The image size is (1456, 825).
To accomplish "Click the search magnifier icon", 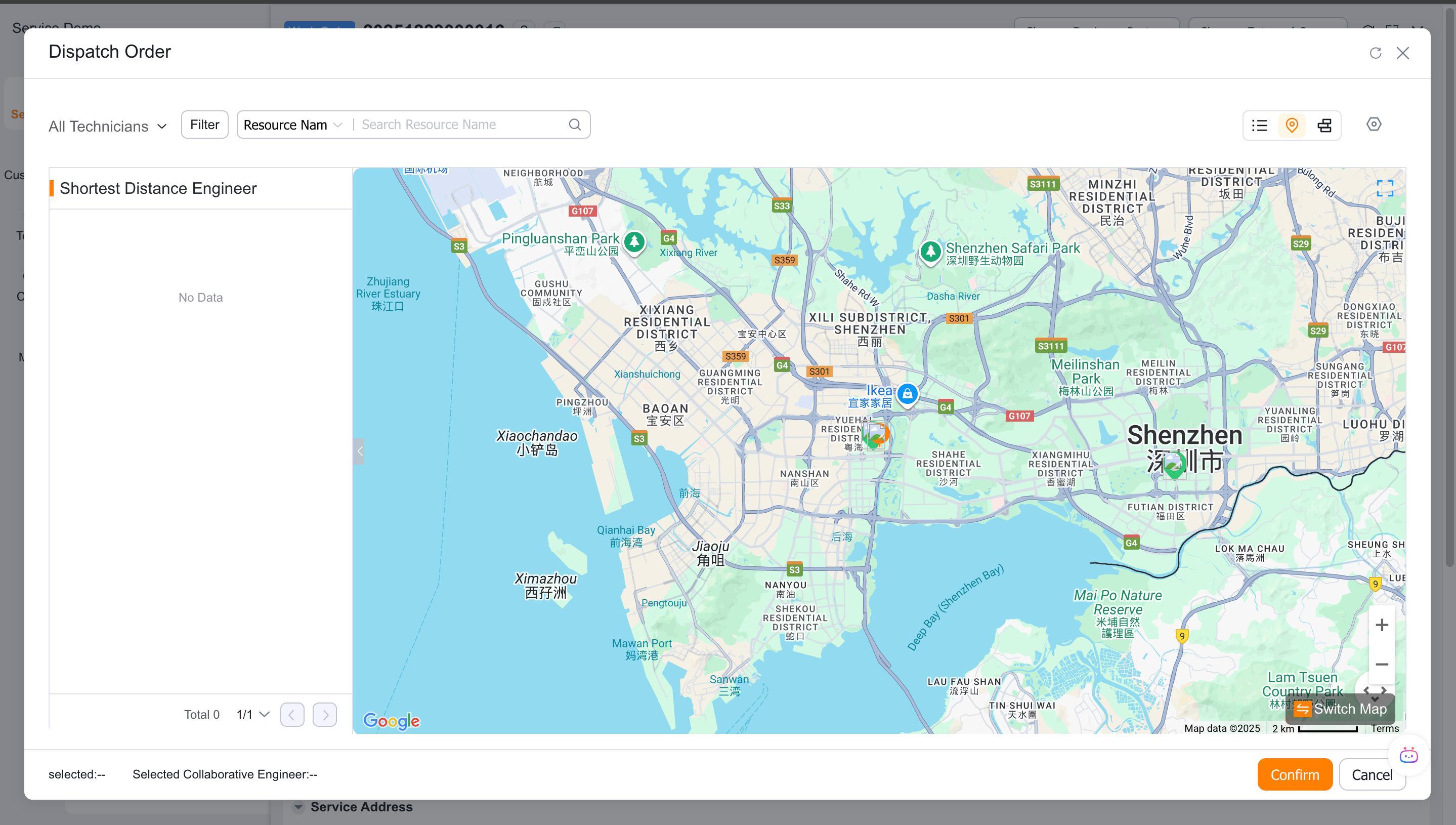I will tap(575, 125).
